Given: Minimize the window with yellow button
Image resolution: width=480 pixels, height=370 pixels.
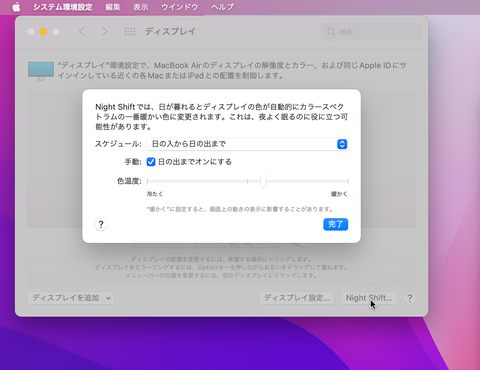Looking at the screenshot, I should pos(43,32).
